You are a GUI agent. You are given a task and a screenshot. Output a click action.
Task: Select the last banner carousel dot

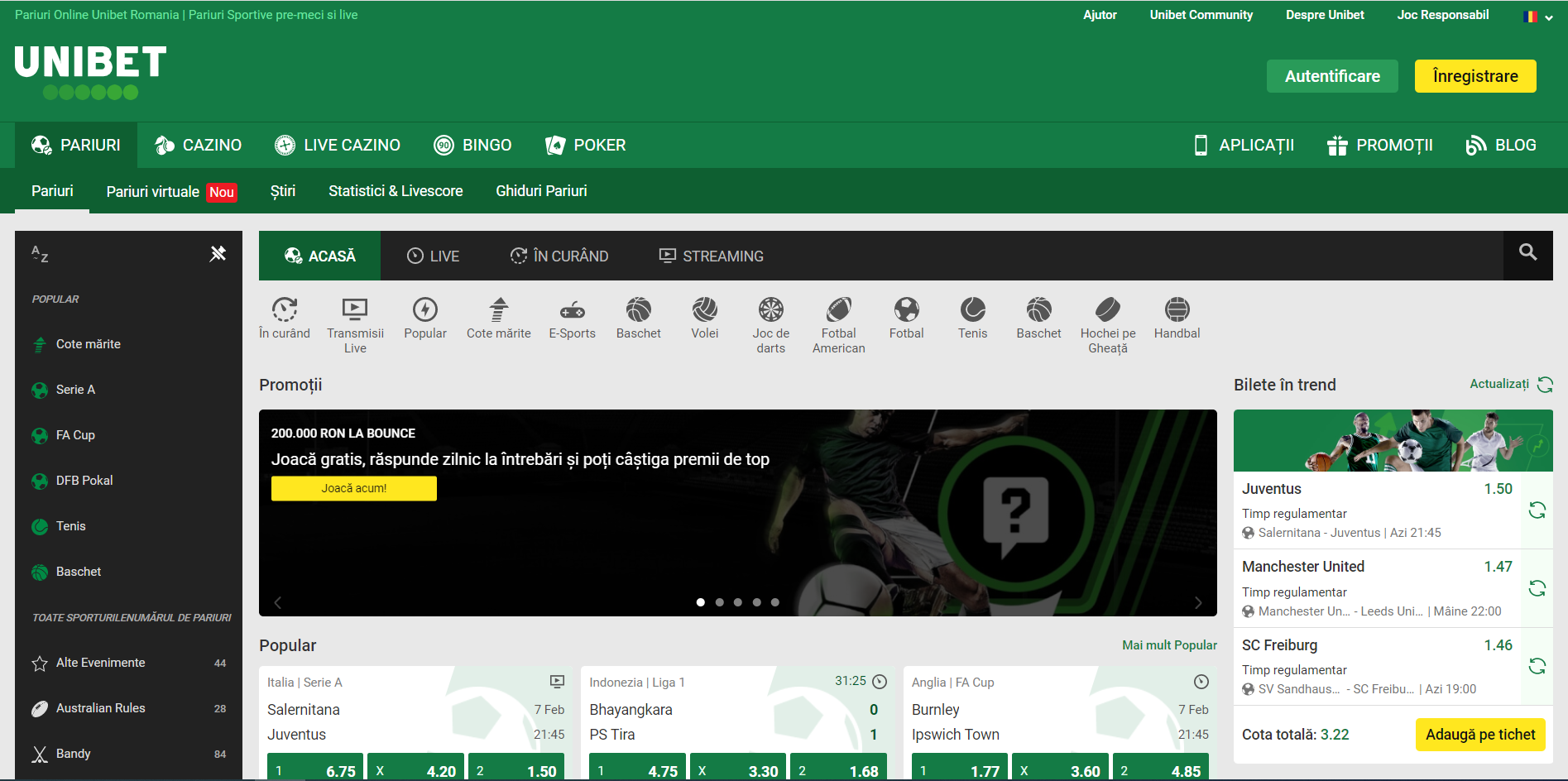774,602
